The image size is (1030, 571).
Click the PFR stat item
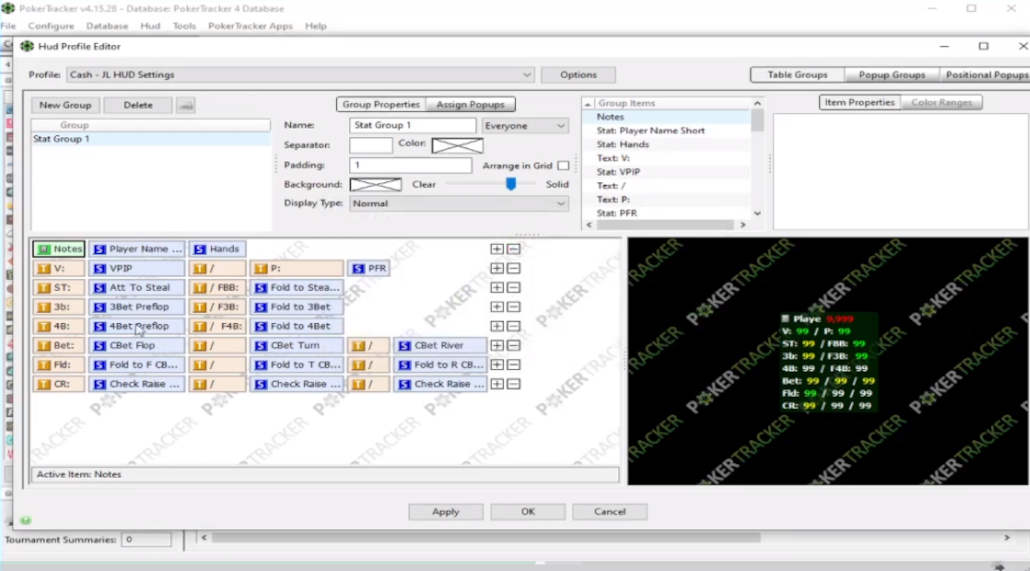click(369, 268)
